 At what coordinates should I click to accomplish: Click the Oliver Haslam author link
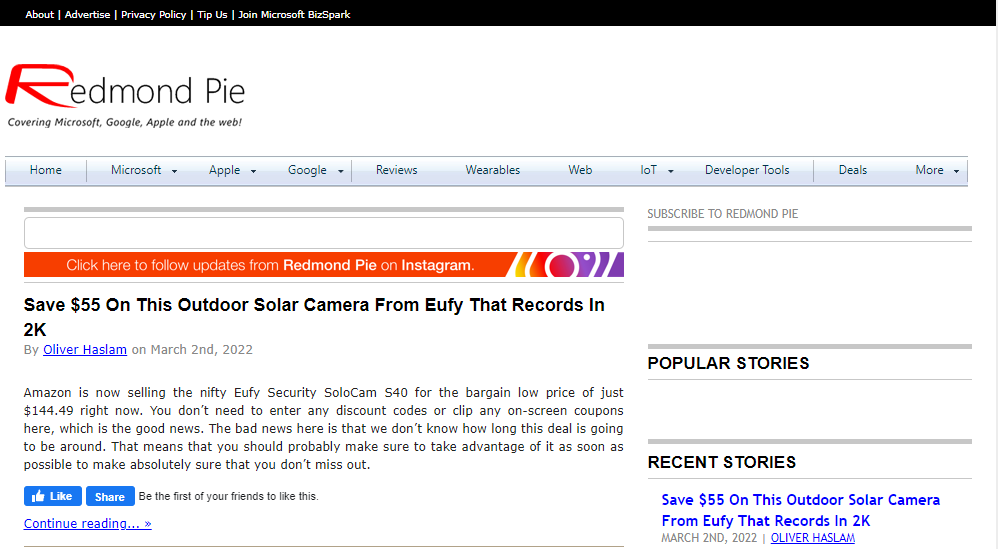click(84, 350)
